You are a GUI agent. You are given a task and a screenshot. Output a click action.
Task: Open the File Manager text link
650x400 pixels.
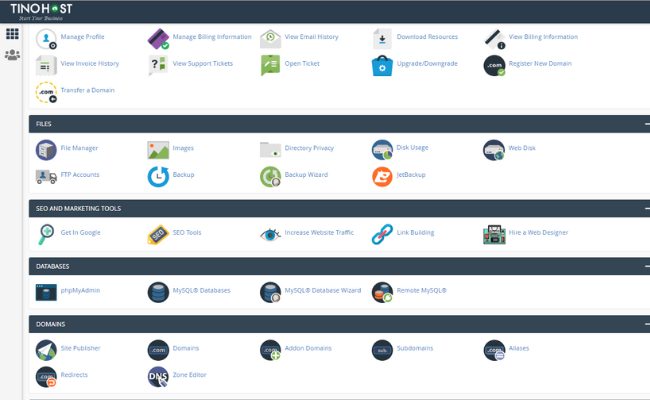pyautogui.click(x=79, y=148)
